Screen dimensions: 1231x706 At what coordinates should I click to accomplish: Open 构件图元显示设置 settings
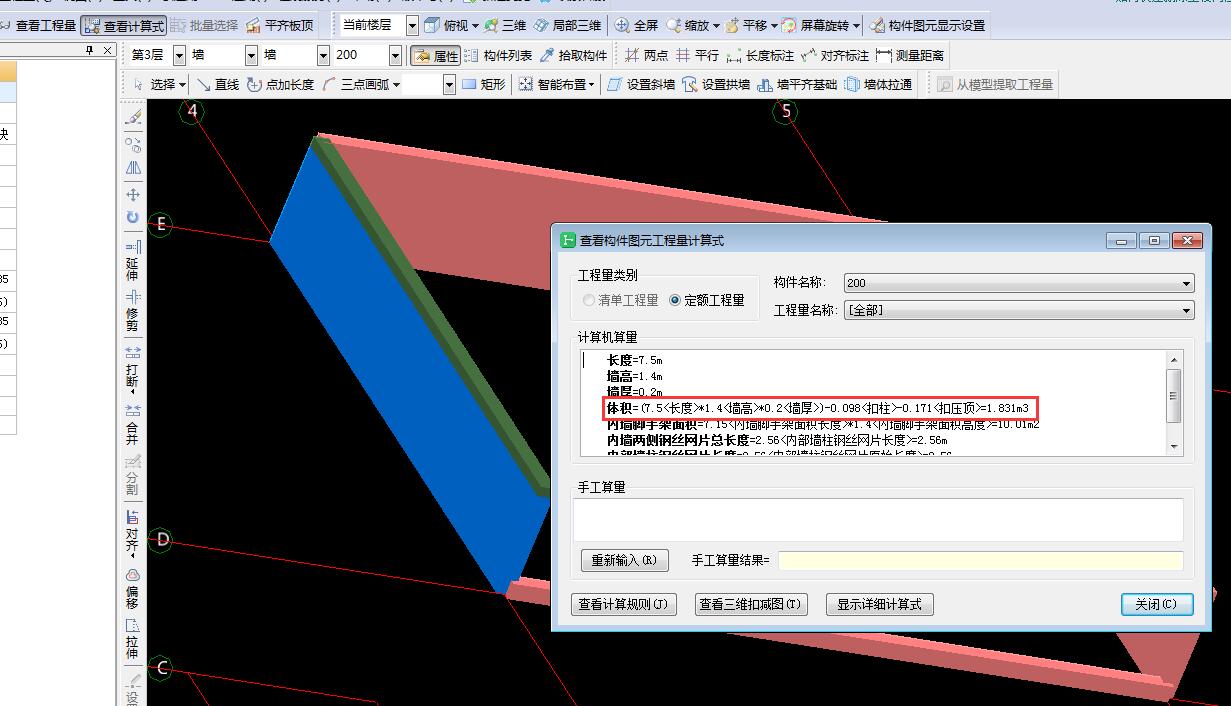pos(927,25)
